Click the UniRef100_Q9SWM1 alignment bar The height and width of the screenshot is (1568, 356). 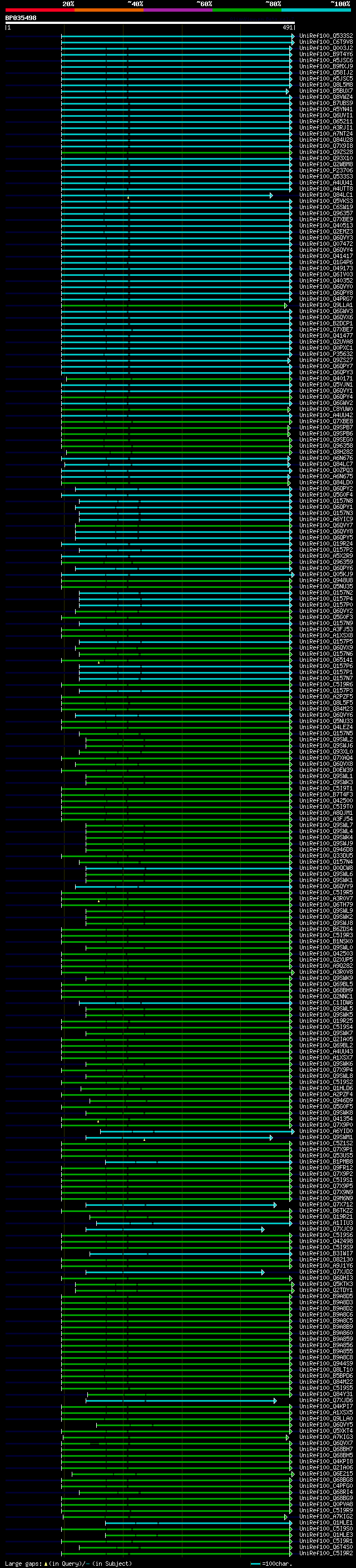[179, 1137]
